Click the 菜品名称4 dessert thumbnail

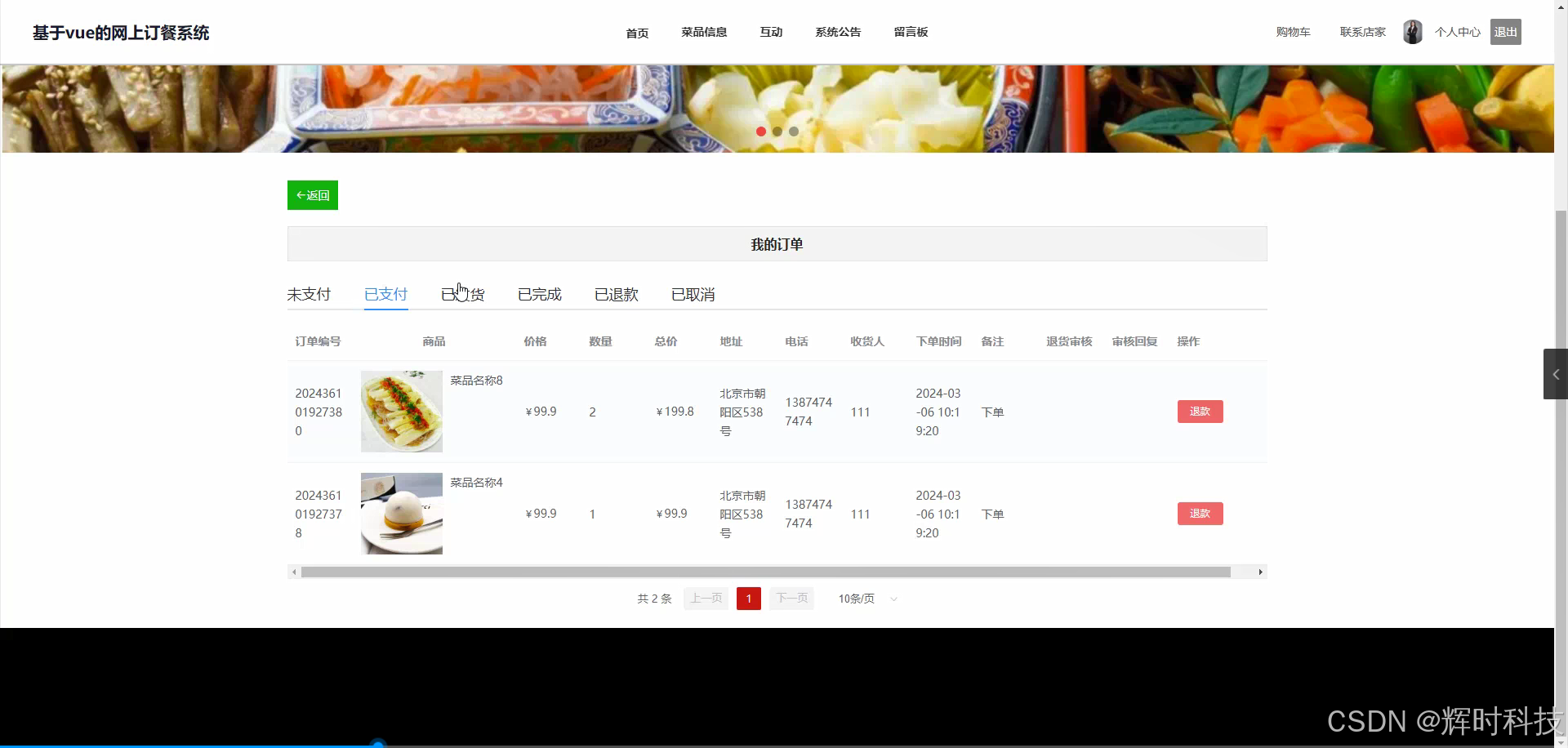coord(401,513)
